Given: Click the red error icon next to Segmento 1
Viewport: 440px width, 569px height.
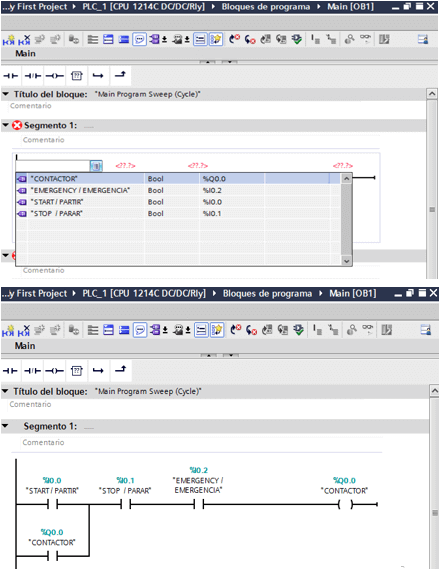Looking at the screenshot, I should [x=17, y=125].
